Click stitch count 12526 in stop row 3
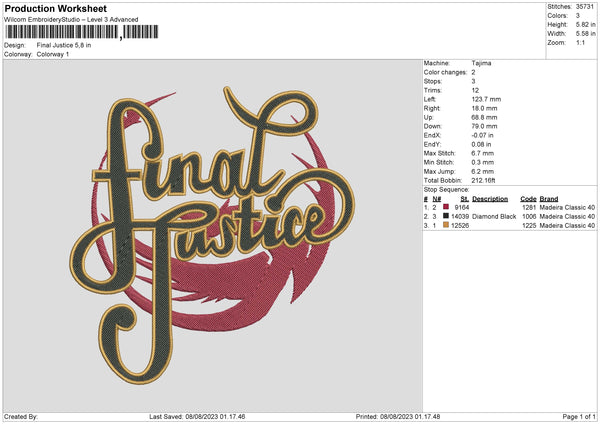Image resolution: width=600 pixels, height=424 pixels. [x=460, y=225]
